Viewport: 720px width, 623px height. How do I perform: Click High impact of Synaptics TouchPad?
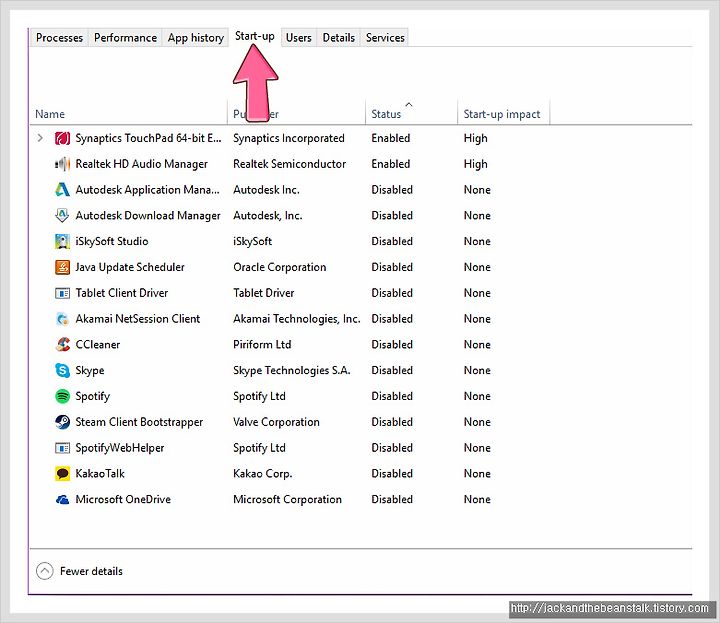(476, 138)
